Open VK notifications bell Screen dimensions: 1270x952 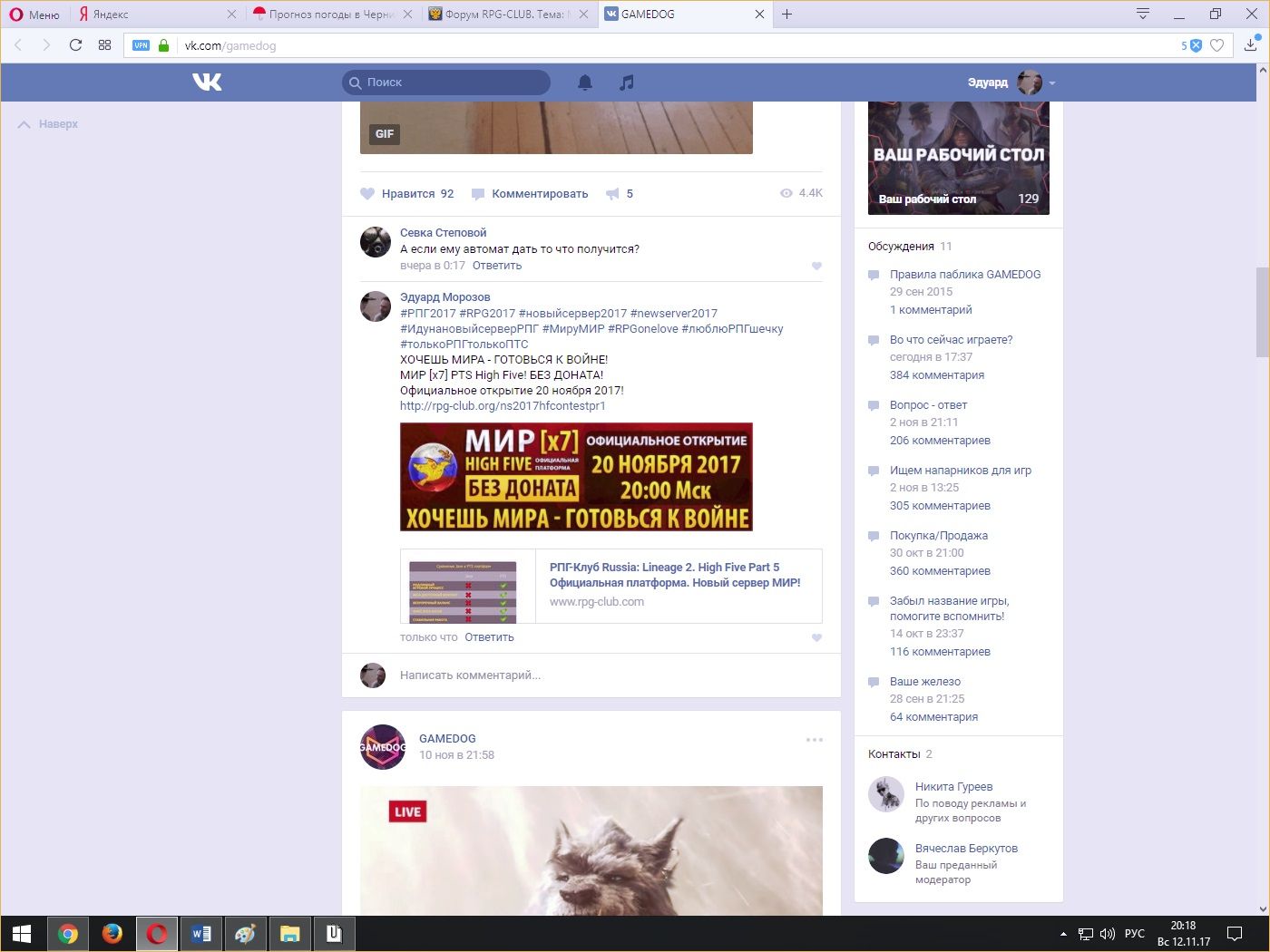[x=585, y=83]
